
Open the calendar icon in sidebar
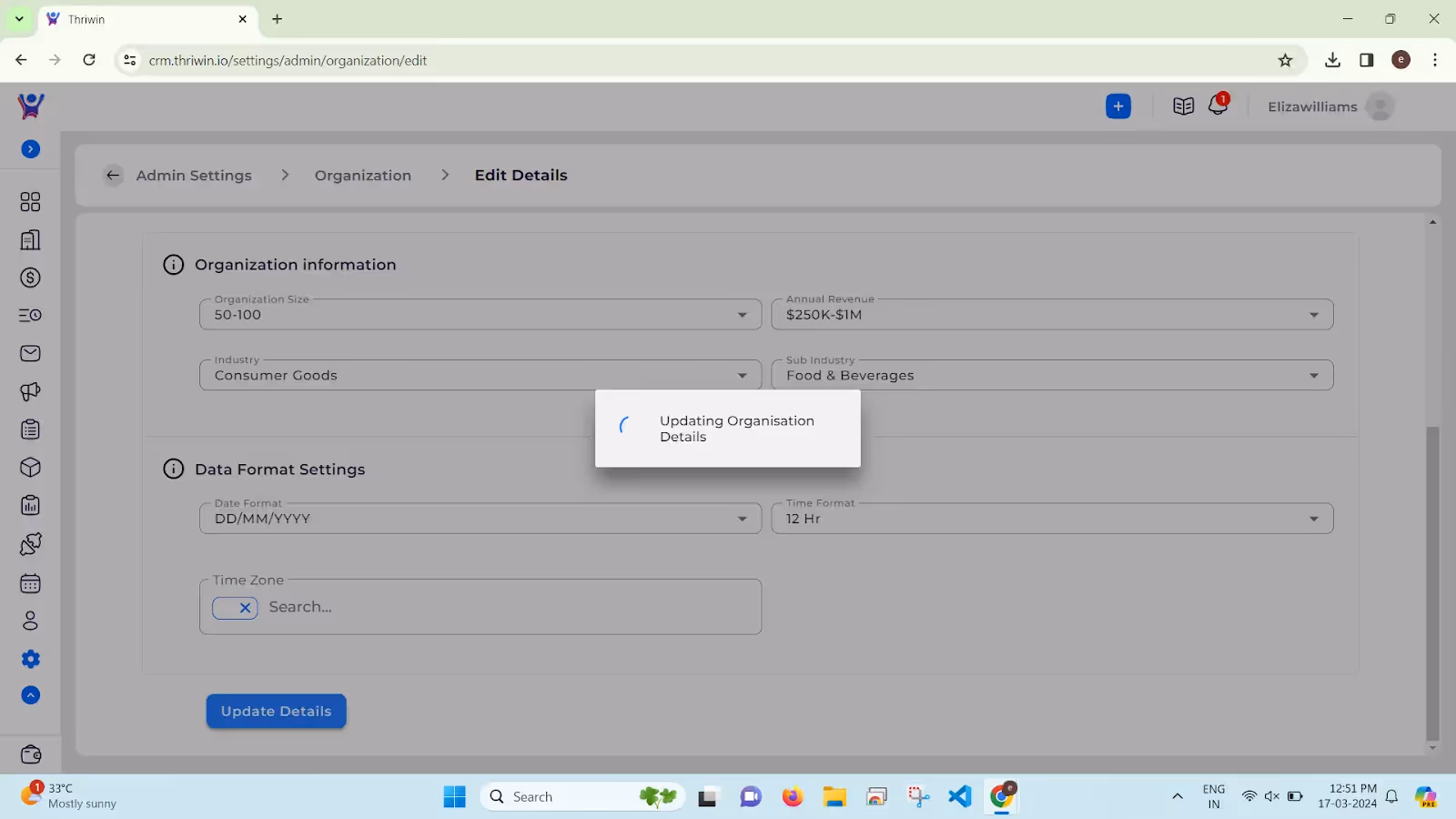(x=30, y=582)
